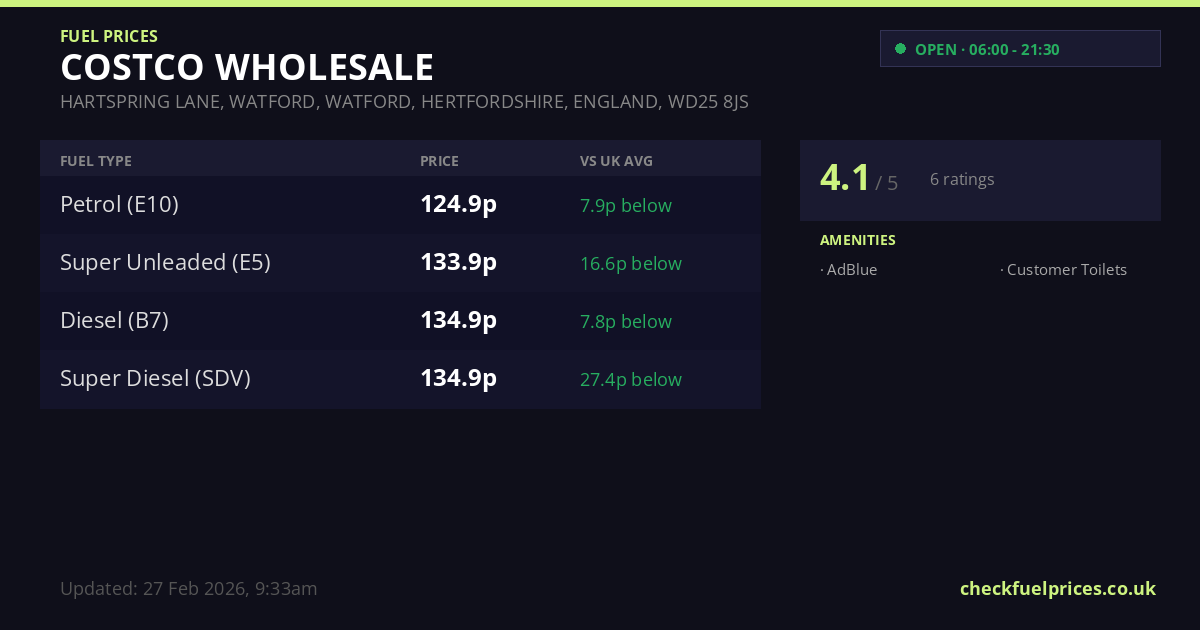Click the Customer Toilets amenity item
Image resolution: width=1200 pixels, height=630 pixels.
coord(1065,270)
